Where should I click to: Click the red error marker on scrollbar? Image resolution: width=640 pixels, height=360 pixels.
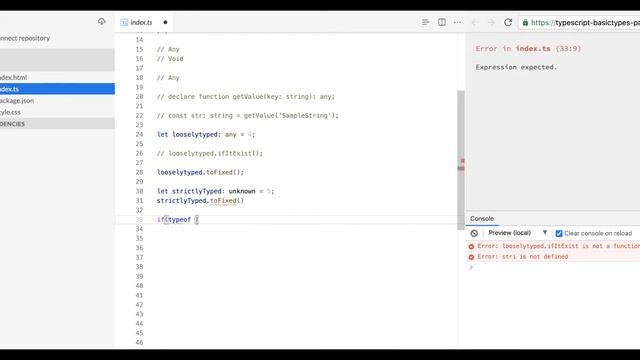point(462,161)
